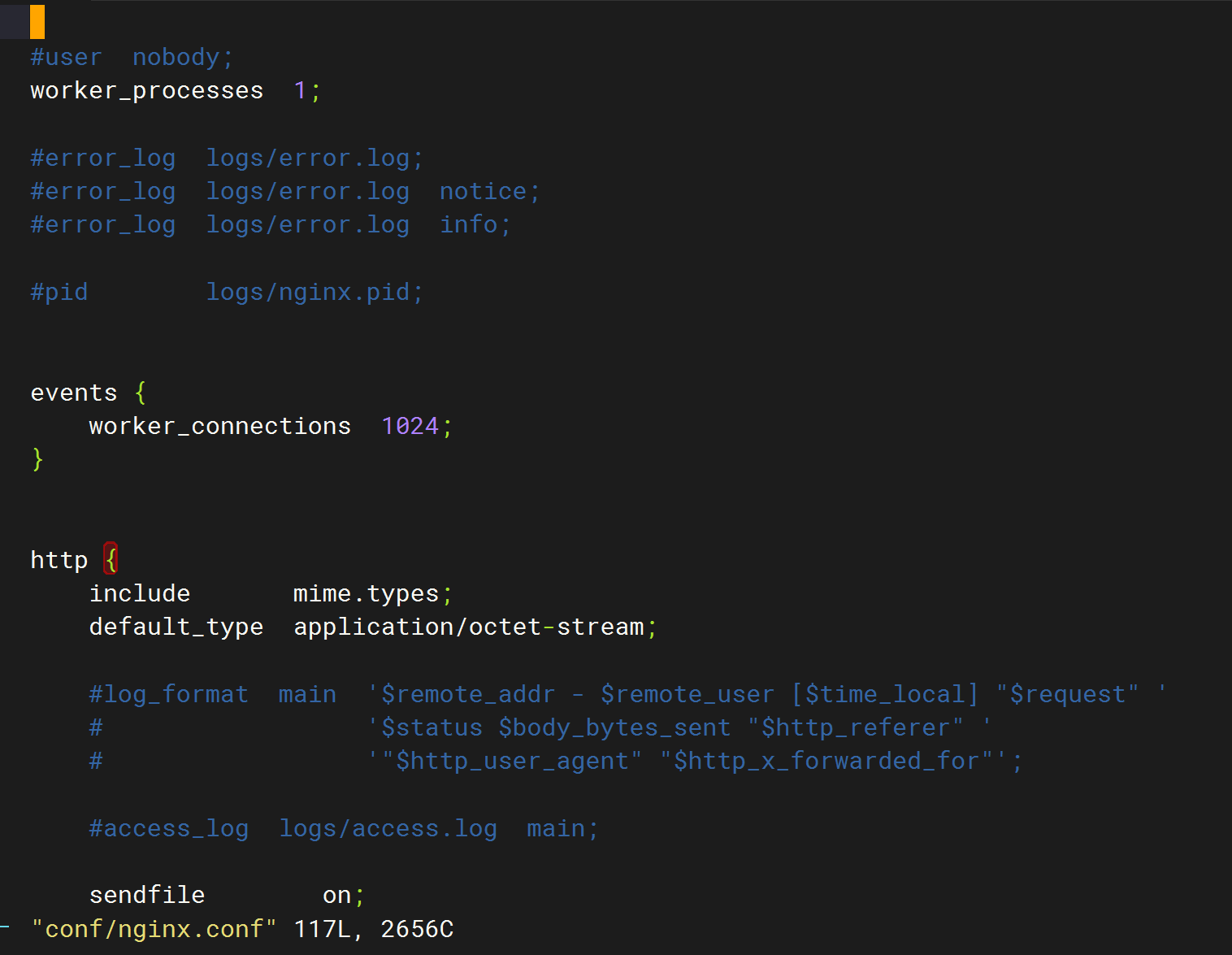Click on worker_processes directive
Screen dimensions: 1232x955
(x=147, y=90)
